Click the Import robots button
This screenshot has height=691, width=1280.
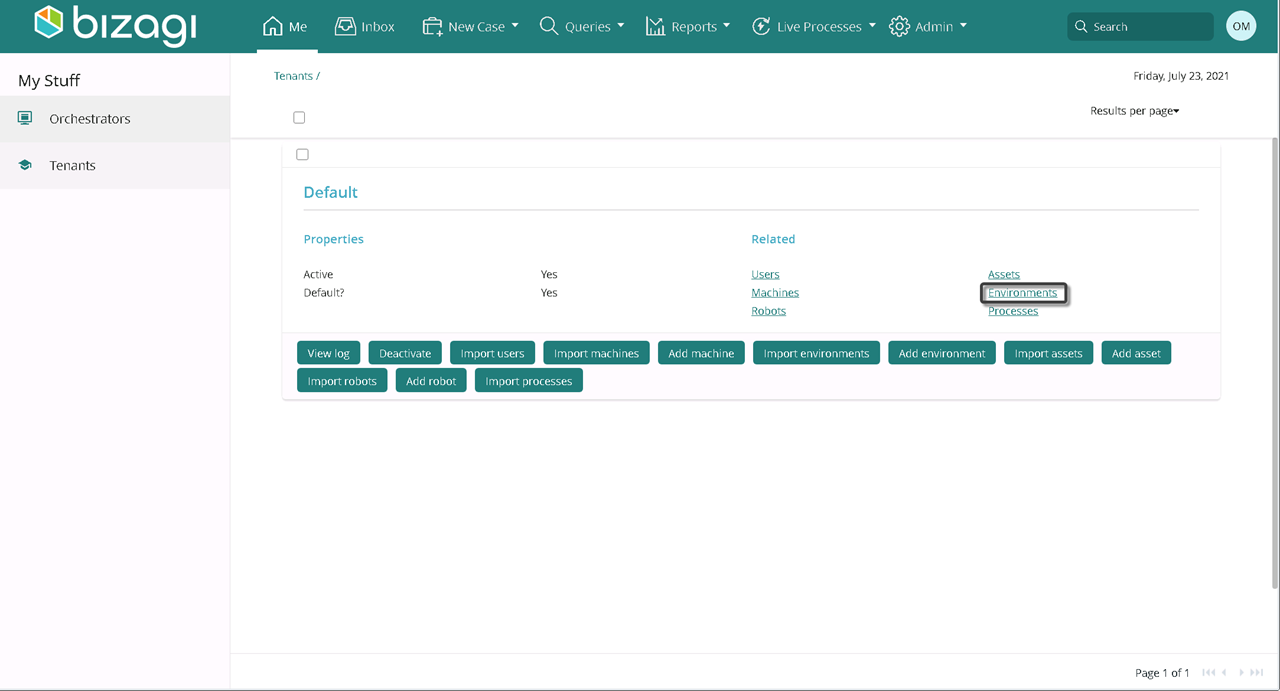(x=342, y=381)
